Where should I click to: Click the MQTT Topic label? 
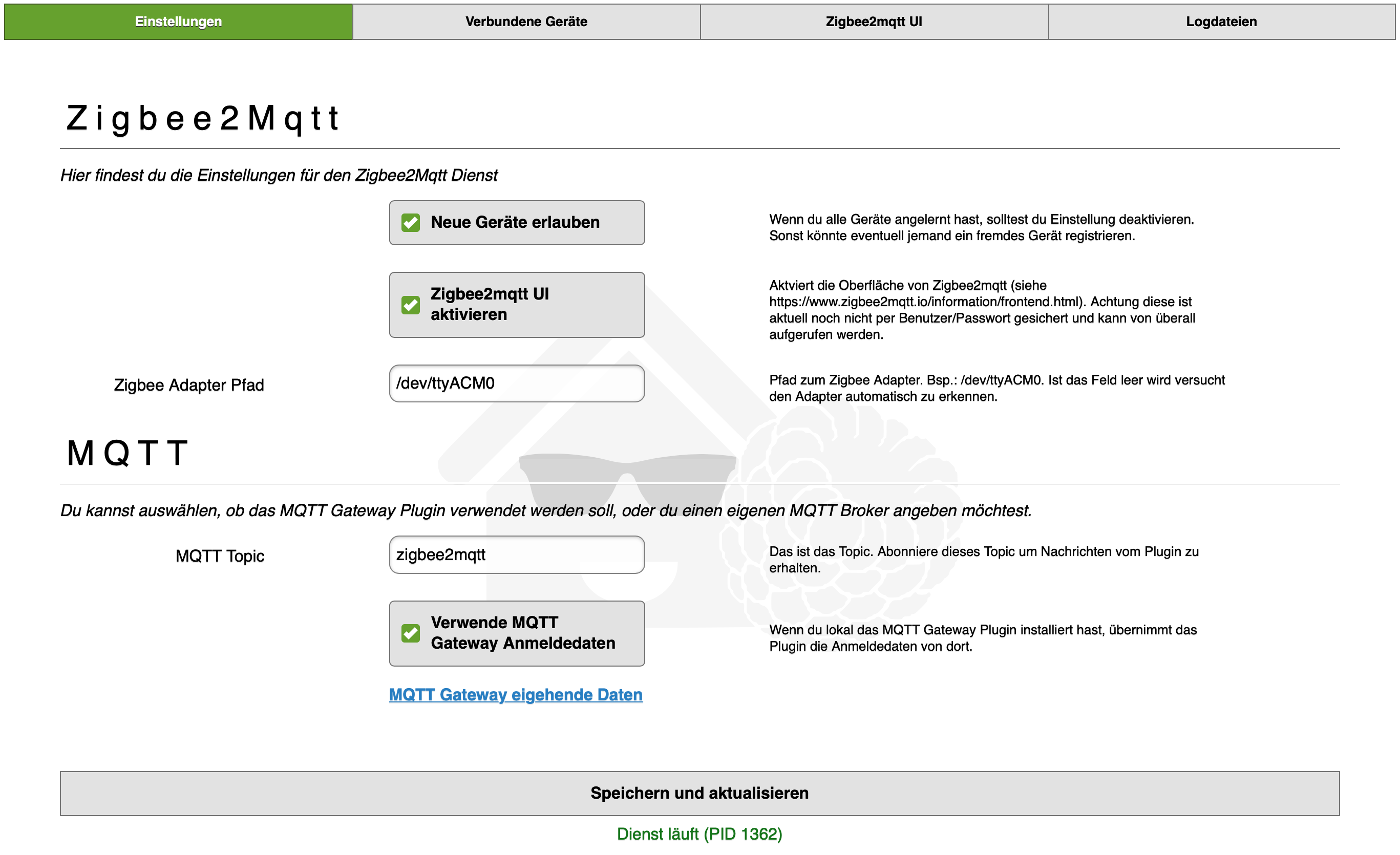tap(219, 555)
